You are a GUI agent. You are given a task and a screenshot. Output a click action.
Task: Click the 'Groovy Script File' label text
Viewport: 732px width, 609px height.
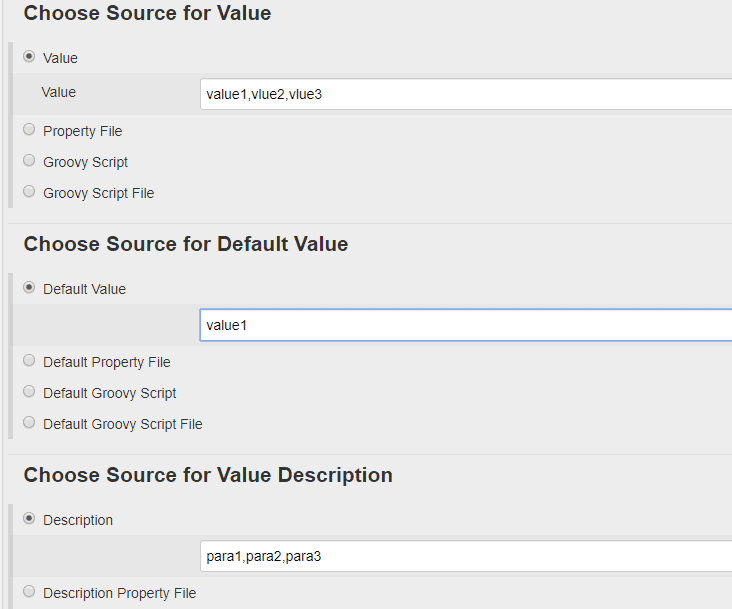(98, 193)
